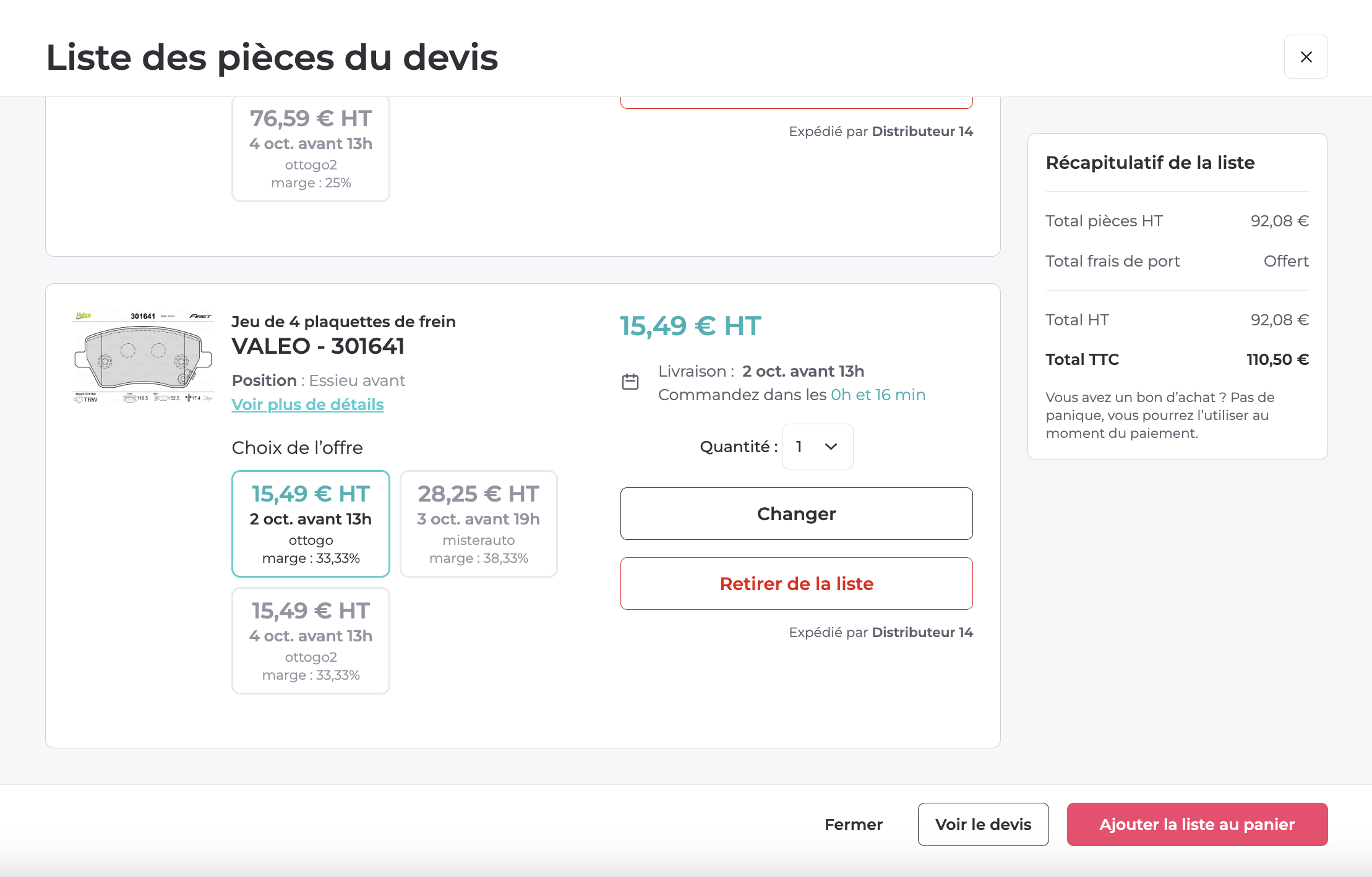Click the quantity dropdown chevron arrow

click(831, 447)
